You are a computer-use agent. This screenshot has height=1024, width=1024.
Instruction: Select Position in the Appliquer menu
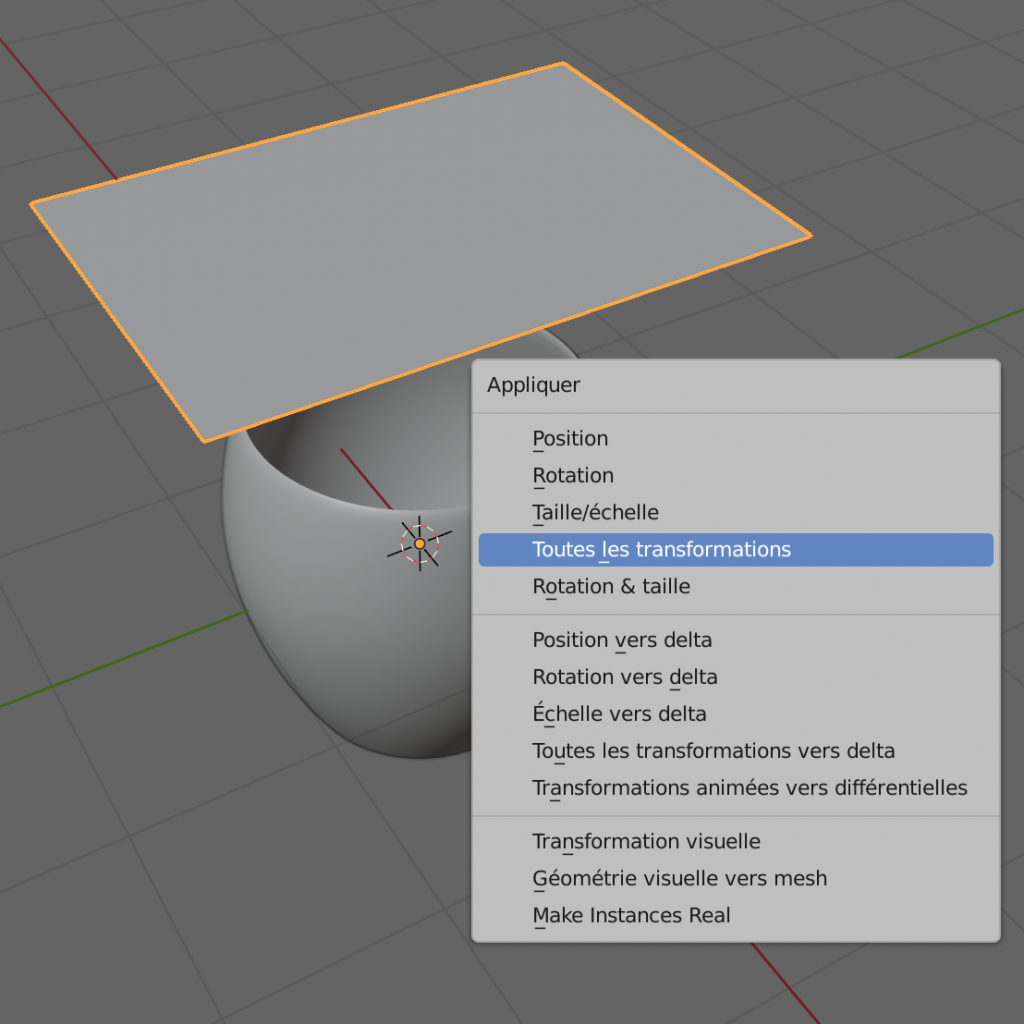point(570,439)
